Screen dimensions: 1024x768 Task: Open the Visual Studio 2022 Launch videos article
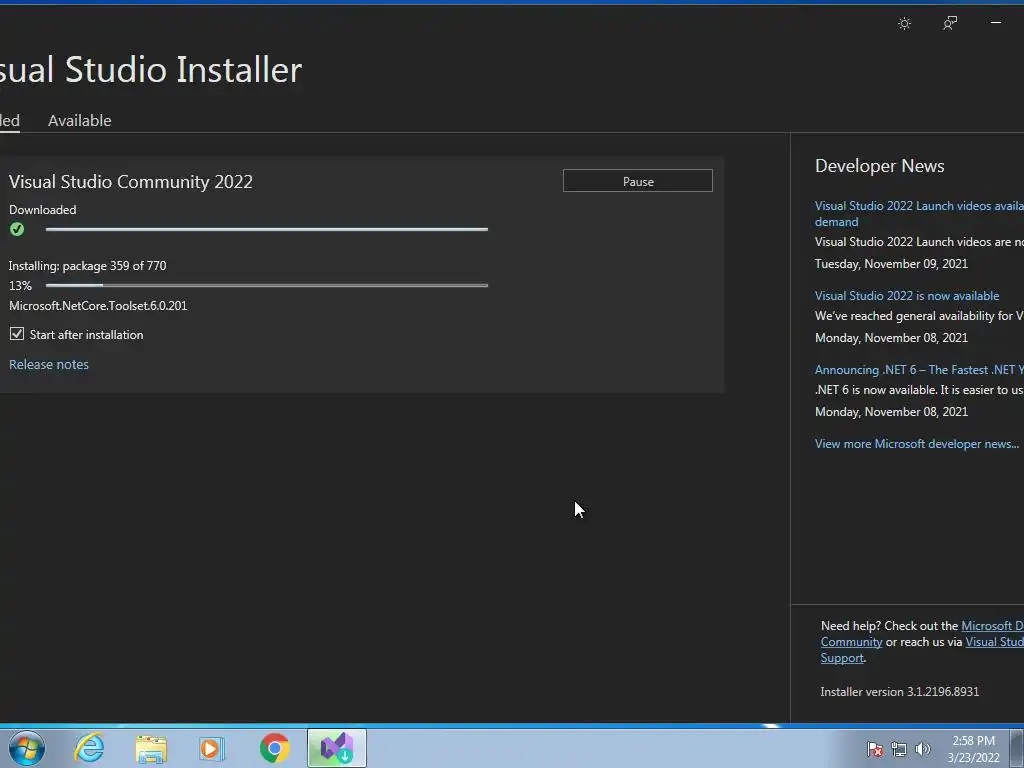919,214
